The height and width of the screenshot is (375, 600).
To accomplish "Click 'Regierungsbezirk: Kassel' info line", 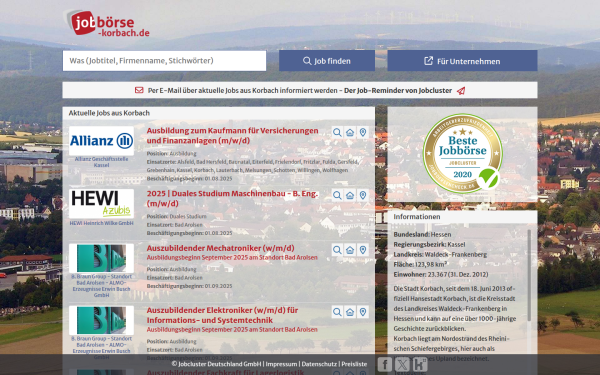I will tap(429, 245).
